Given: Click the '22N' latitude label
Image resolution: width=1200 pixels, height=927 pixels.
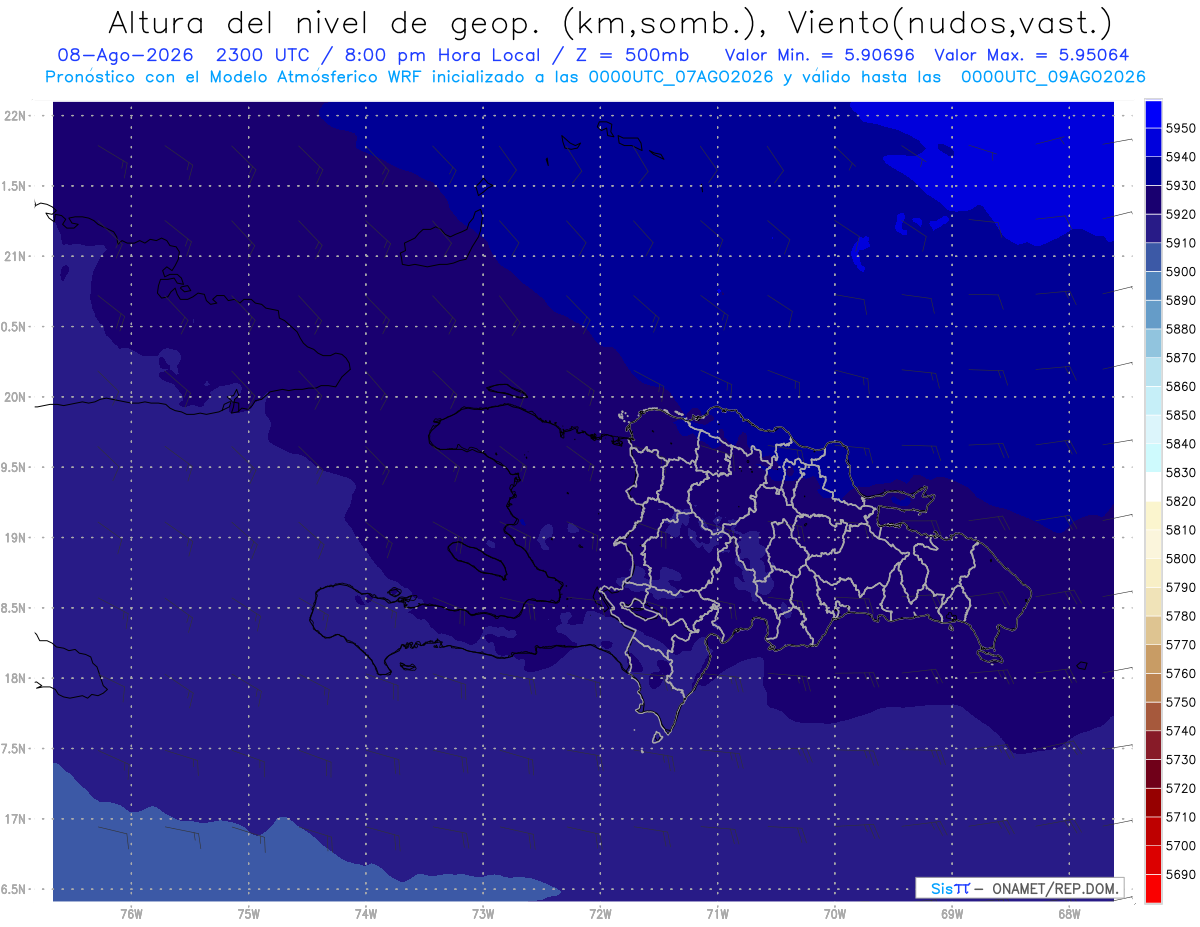Looking at the screenshot, I should (16, 116).
